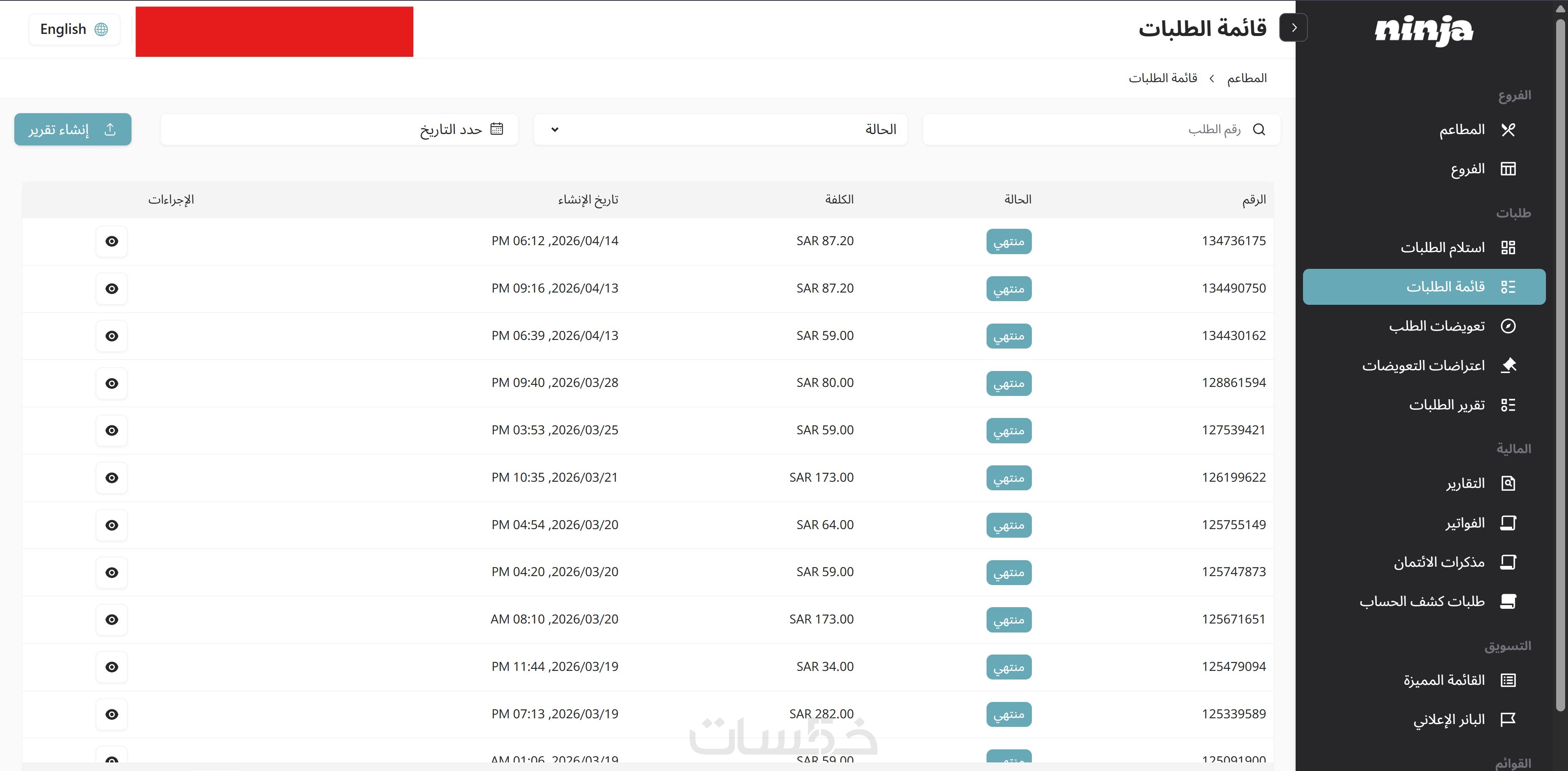Click the compensation objections gavel icon
This screenshot has width=1568, height=771.
1508,365
